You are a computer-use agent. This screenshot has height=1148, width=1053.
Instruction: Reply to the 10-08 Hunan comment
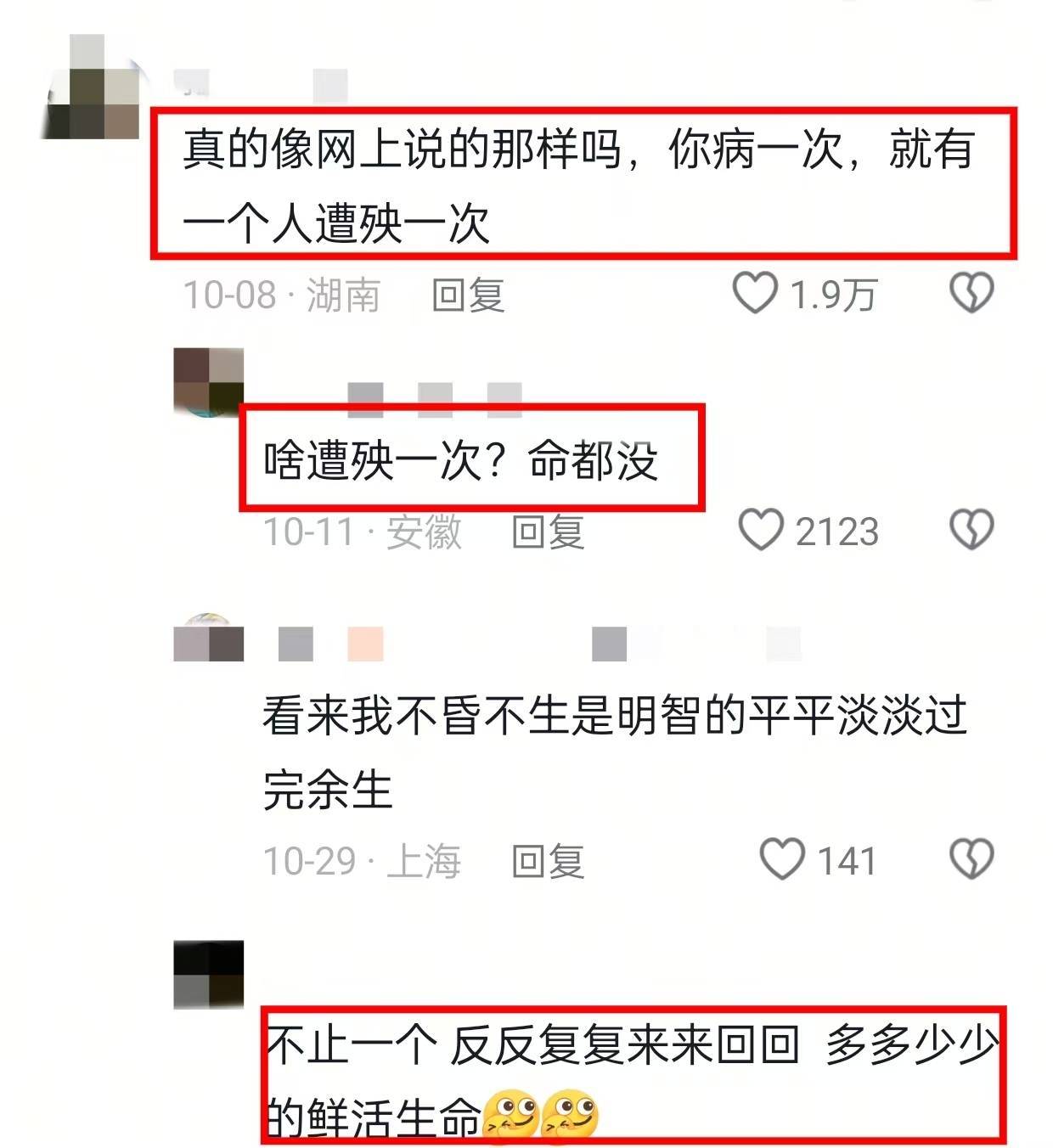[x=468, y=295]
